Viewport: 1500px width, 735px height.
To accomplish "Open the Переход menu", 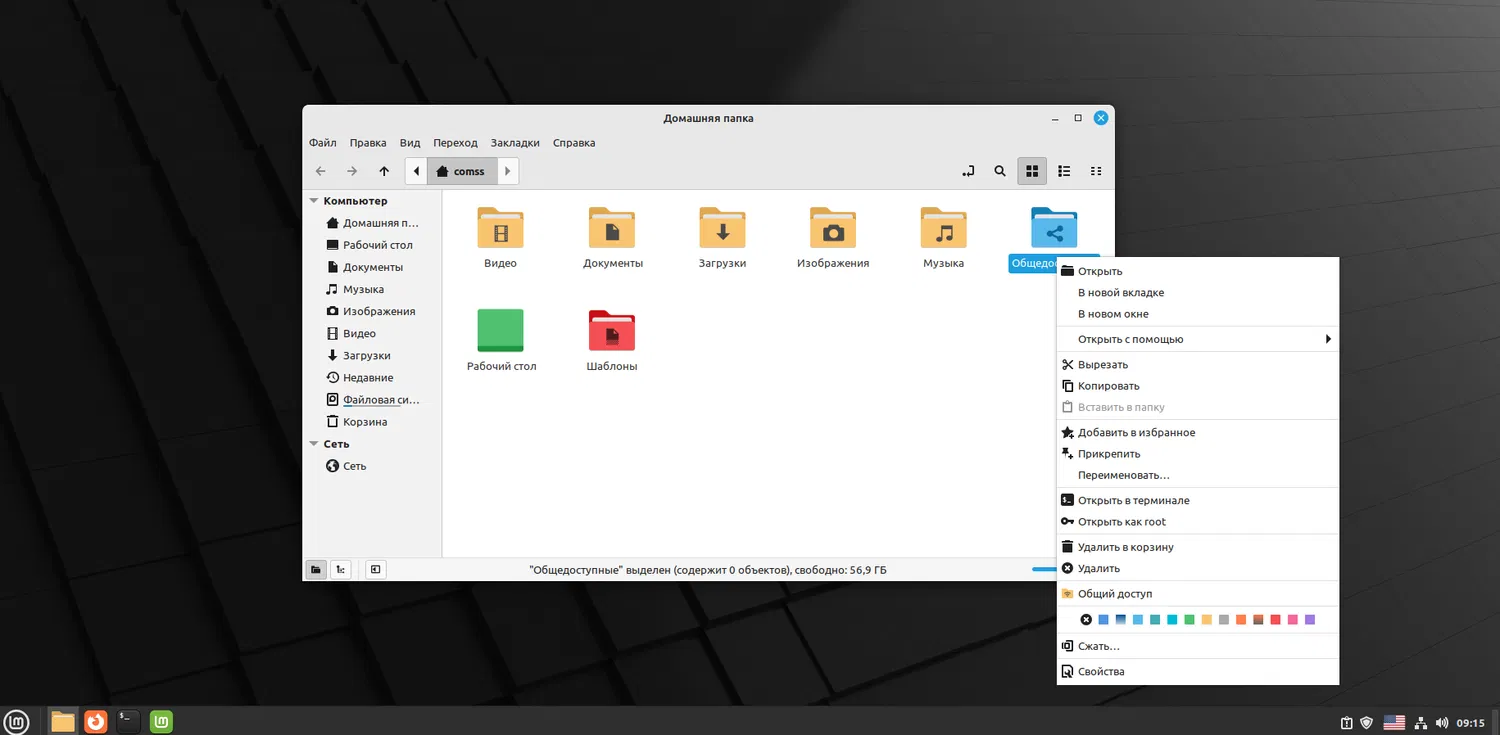I will click(x=455, y=143).
